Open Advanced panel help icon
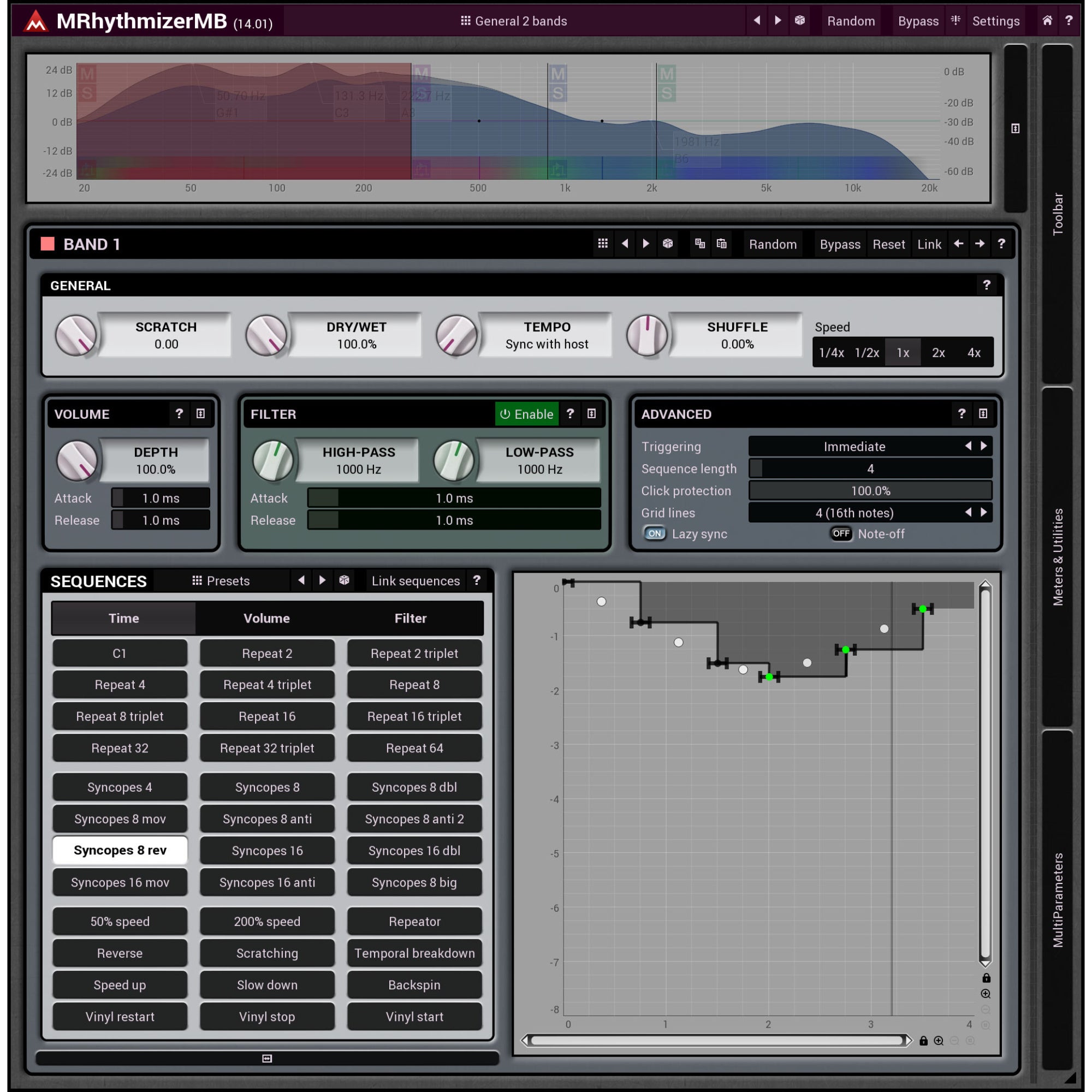Screen dimensions: 1092x1092 point(962,414)
